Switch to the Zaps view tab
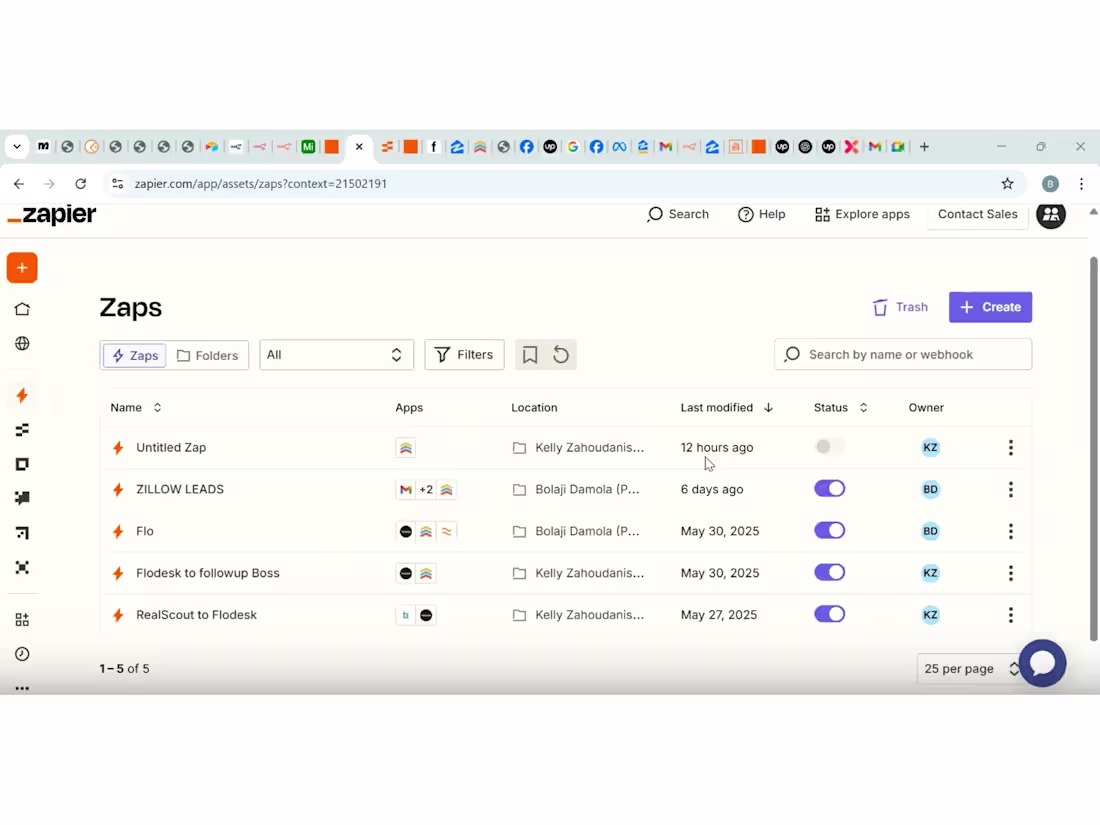Image resolution: width=1100 pixels, height=825 pixels. pos(135,356)
